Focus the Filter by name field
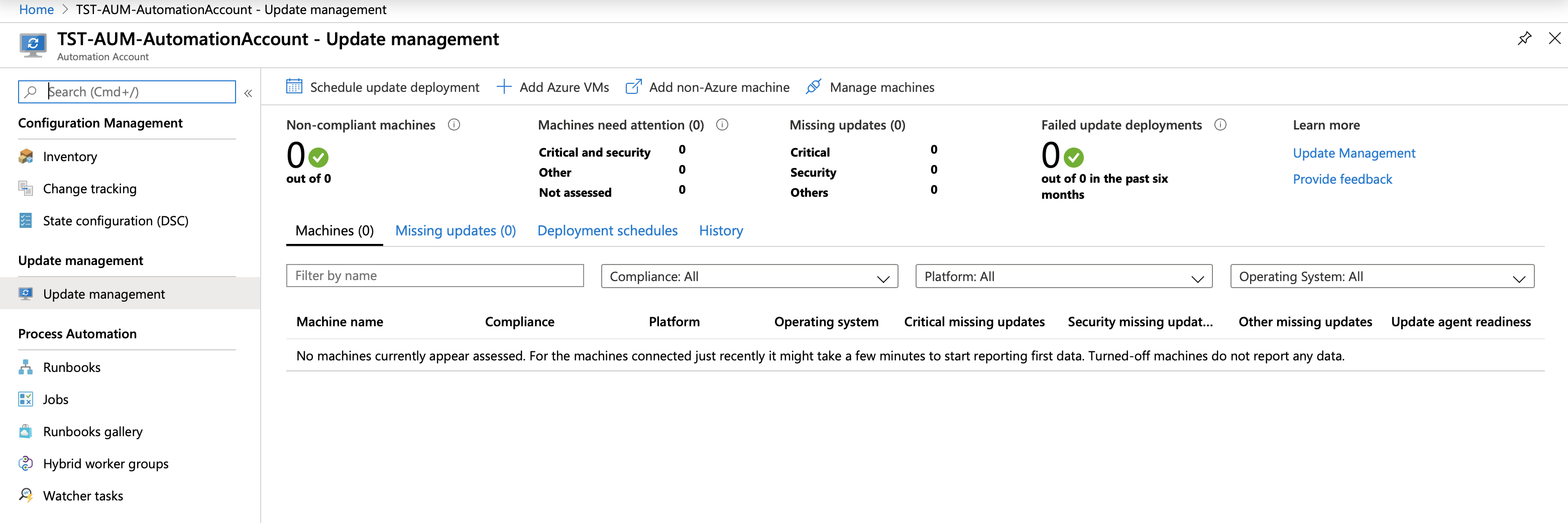The image size is (1568, 523). point(434,276)
